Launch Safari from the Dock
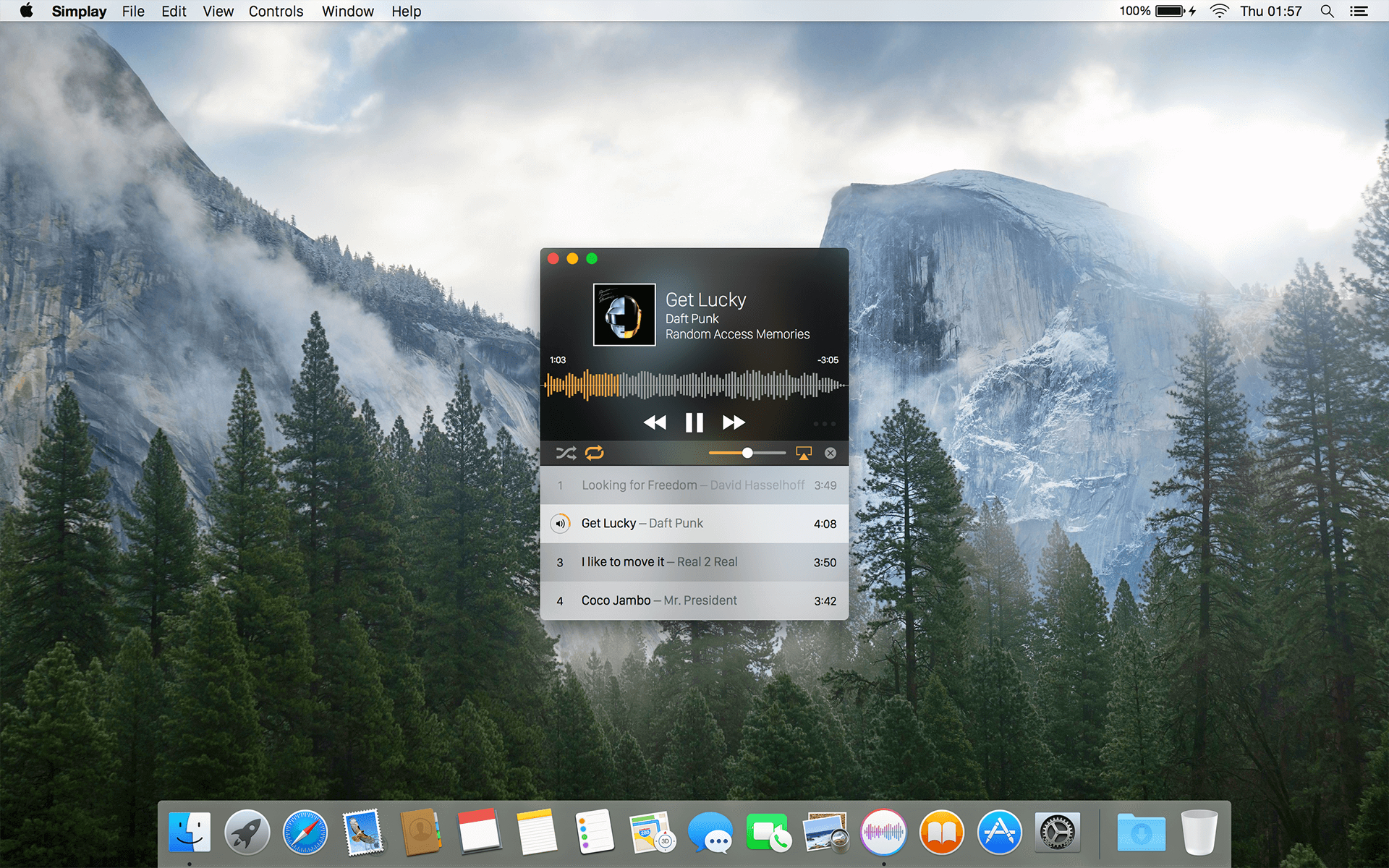Screen dimensions: 1389x868 pyautogui.click(x=305, y=833)
